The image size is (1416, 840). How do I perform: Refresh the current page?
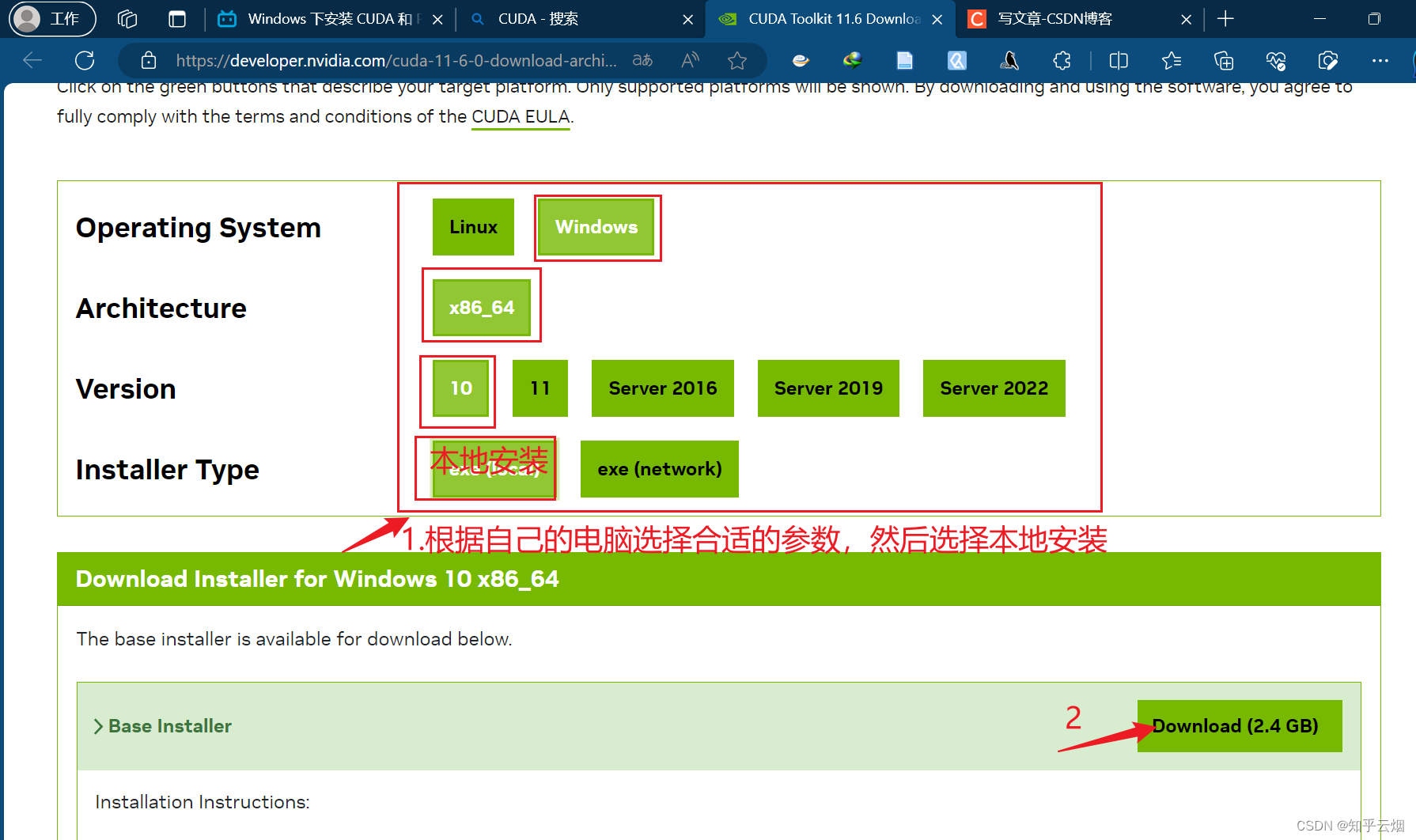click(85, 60)
